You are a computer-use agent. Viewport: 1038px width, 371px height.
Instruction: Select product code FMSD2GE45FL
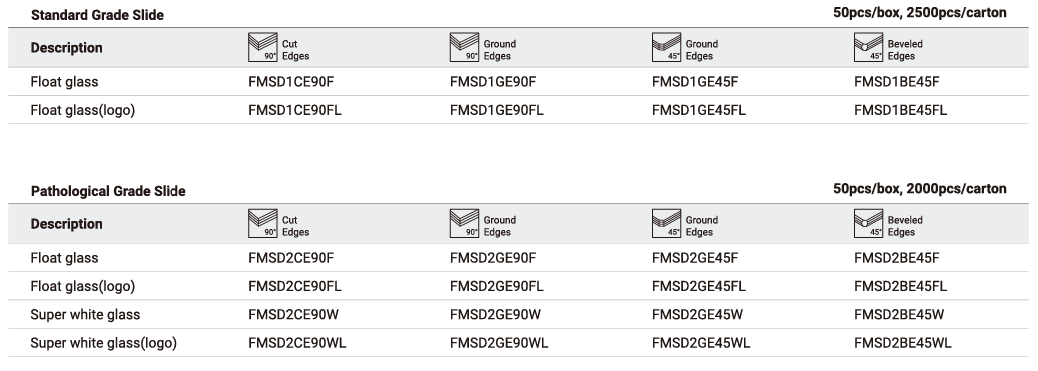pos(699,286)
